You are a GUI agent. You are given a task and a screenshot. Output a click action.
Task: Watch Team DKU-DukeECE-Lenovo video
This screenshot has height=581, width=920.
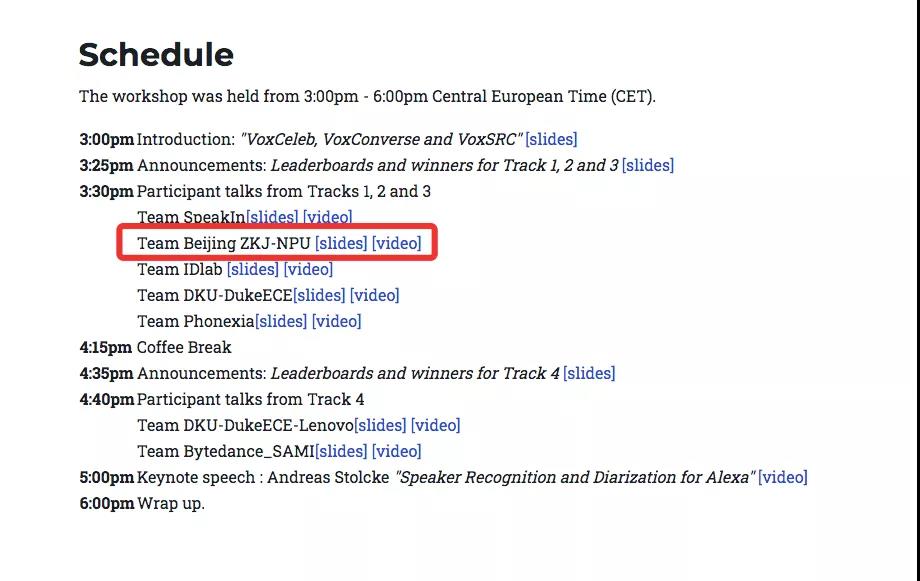coord(436,425)
